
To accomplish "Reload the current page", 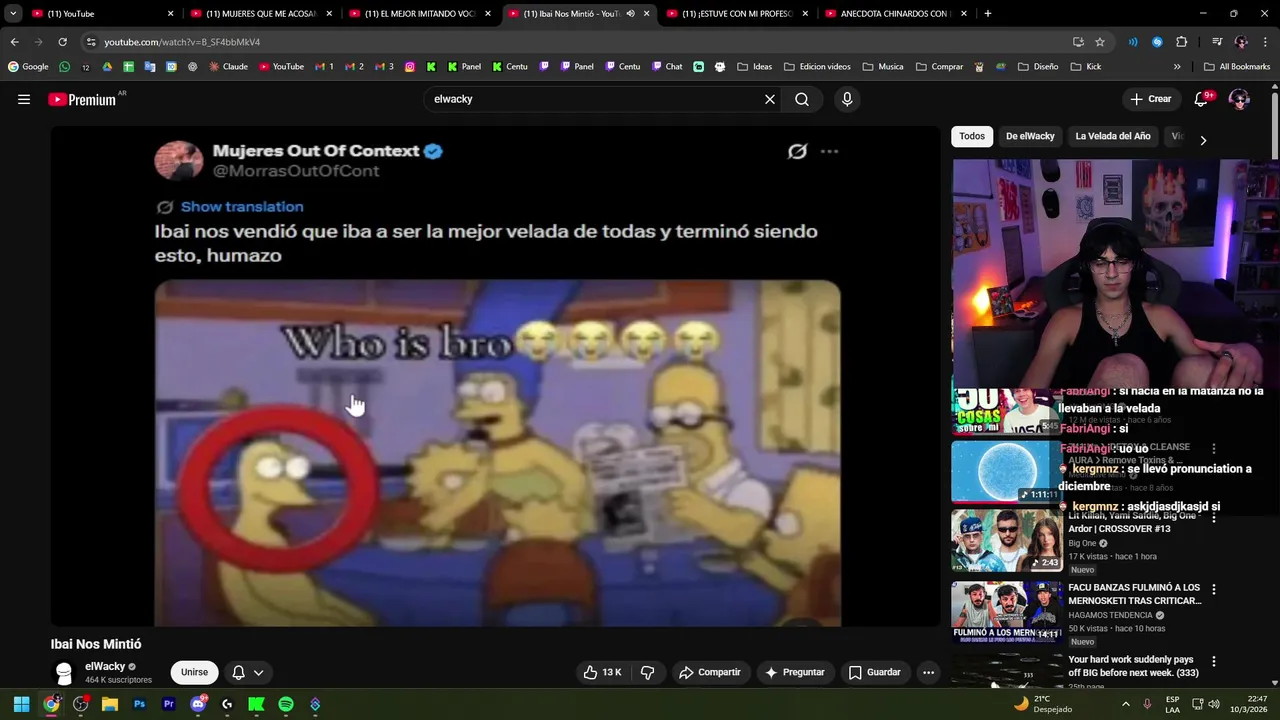I will coord(62,42).
